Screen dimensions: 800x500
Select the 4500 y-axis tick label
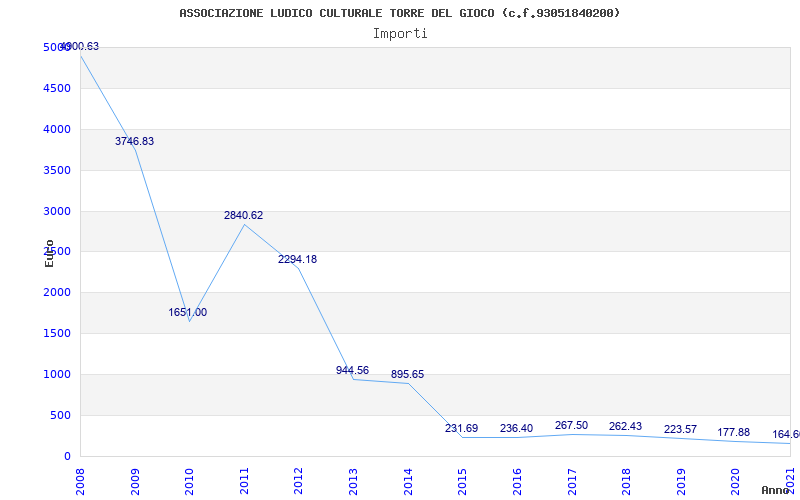coord(57,88)
